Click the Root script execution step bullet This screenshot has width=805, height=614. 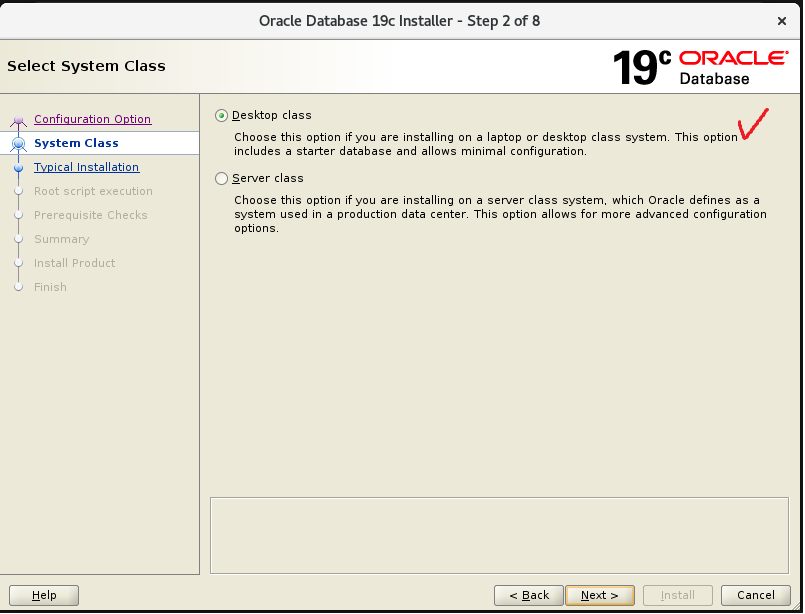tap(18, 191)
